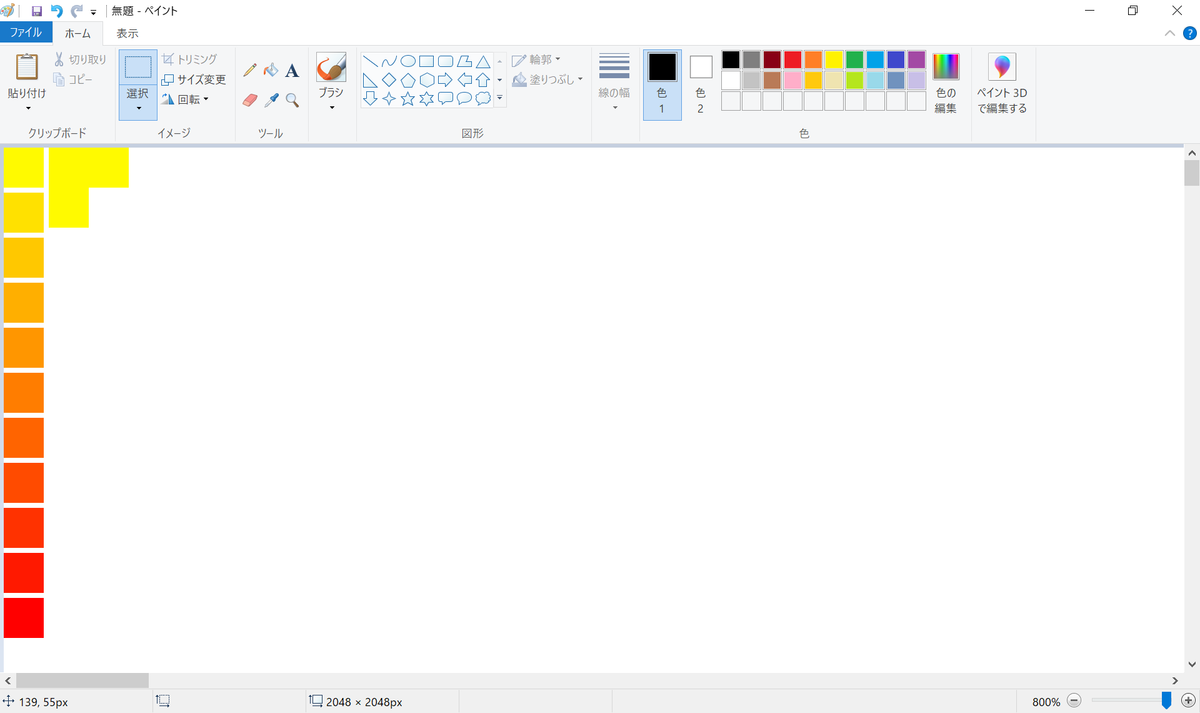This screenshot has height=713, width=1200.
Task: Choose the Text tool
Action: 291,71
